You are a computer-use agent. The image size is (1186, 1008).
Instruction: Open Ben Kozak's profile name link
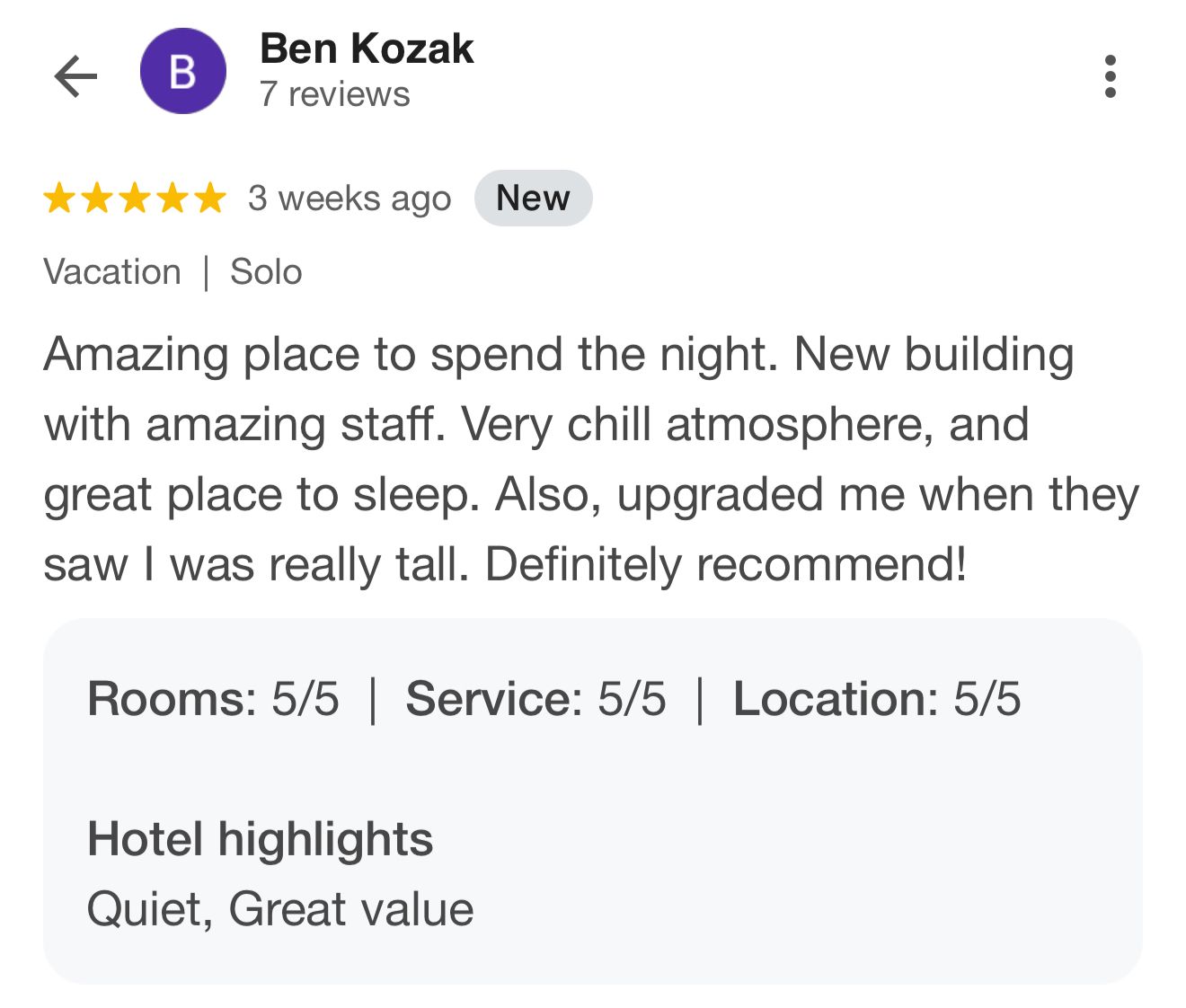click(x=366, y=49)
